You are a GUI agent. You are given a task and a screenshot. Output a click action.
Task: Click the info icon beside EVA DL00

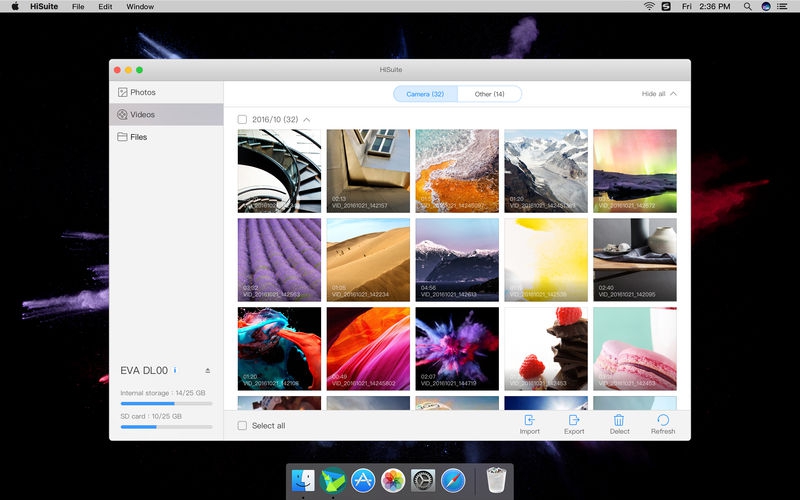pyautogui.click(x=175, y=370)
